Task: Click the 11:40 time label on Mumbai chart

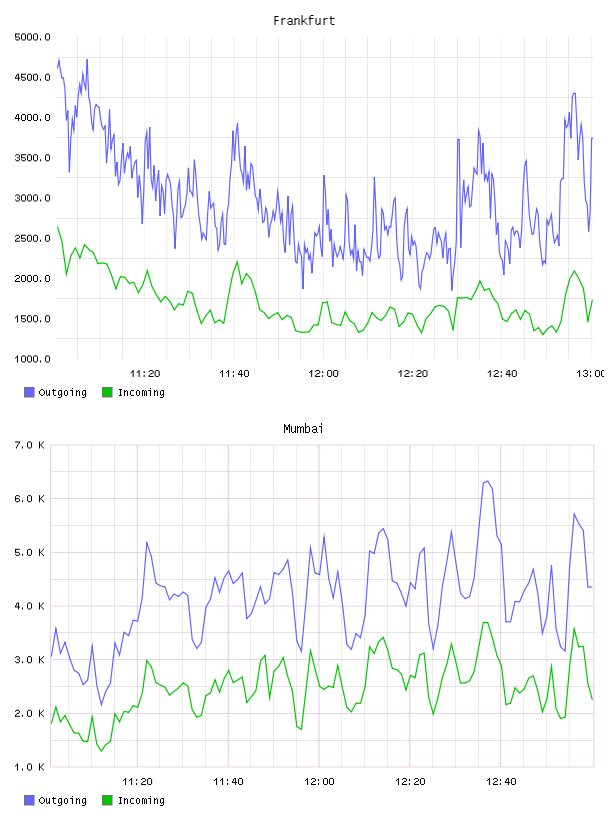Action: click(229, 782)
